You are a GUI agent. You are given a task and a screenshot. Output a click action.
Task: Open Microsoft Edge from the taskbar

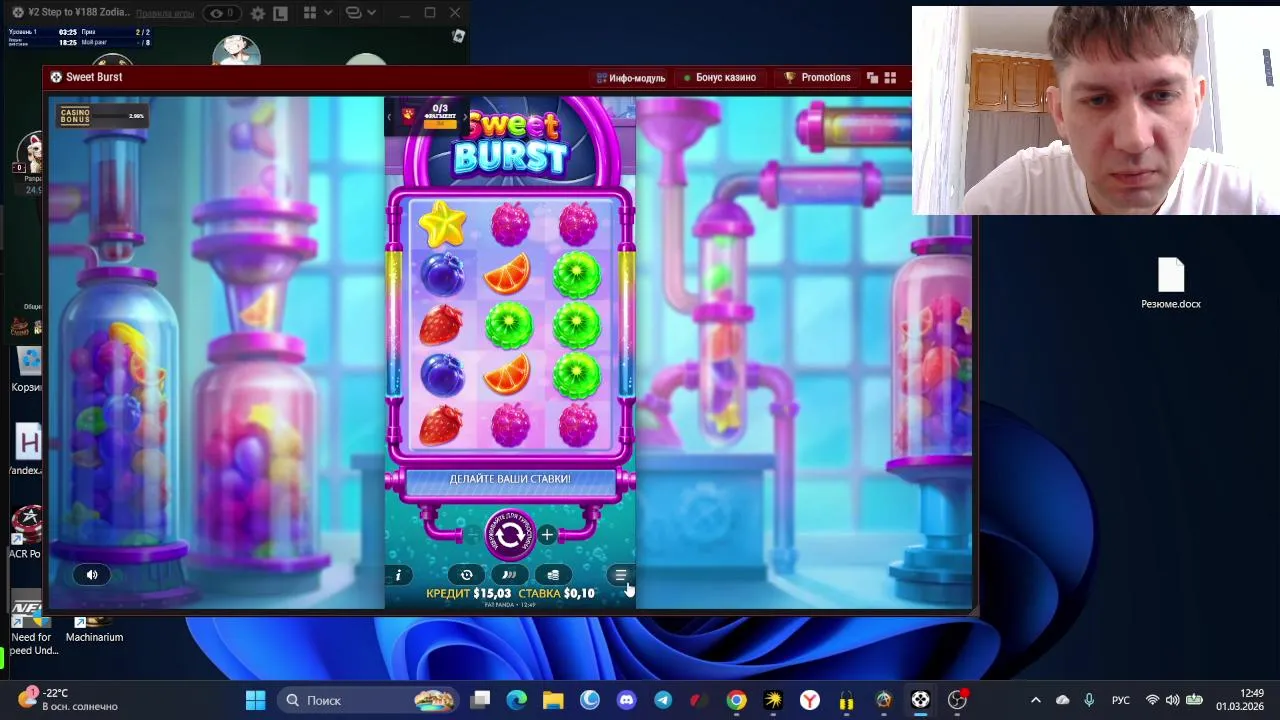pyautogui.click(x=516, y=700)
